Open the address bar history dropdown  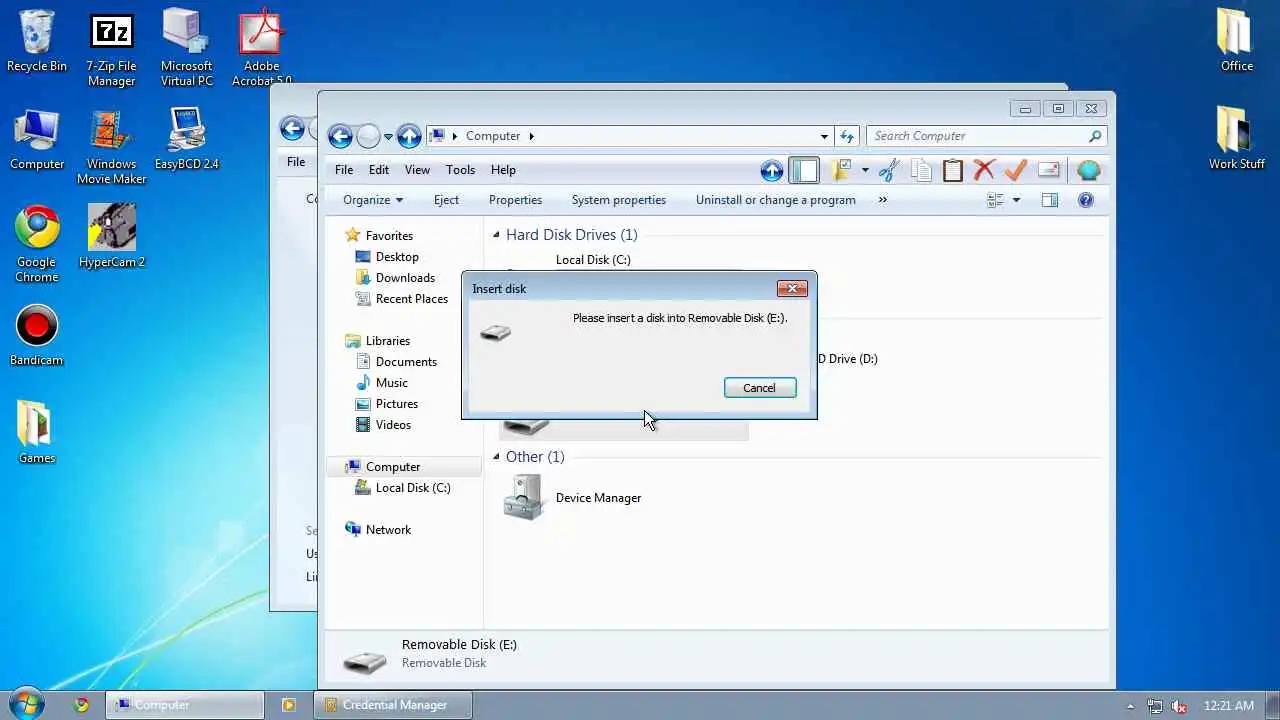[824, 136]
